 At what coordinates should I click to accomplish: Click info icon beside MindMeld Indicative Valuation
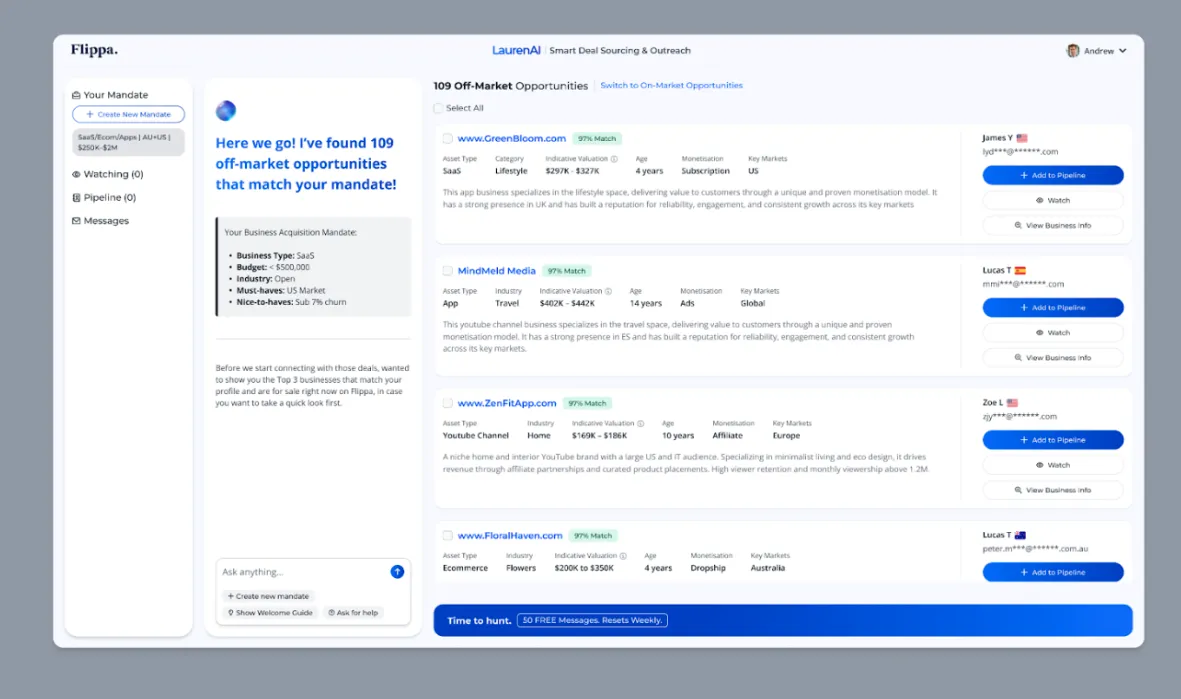tap(608, 291)
